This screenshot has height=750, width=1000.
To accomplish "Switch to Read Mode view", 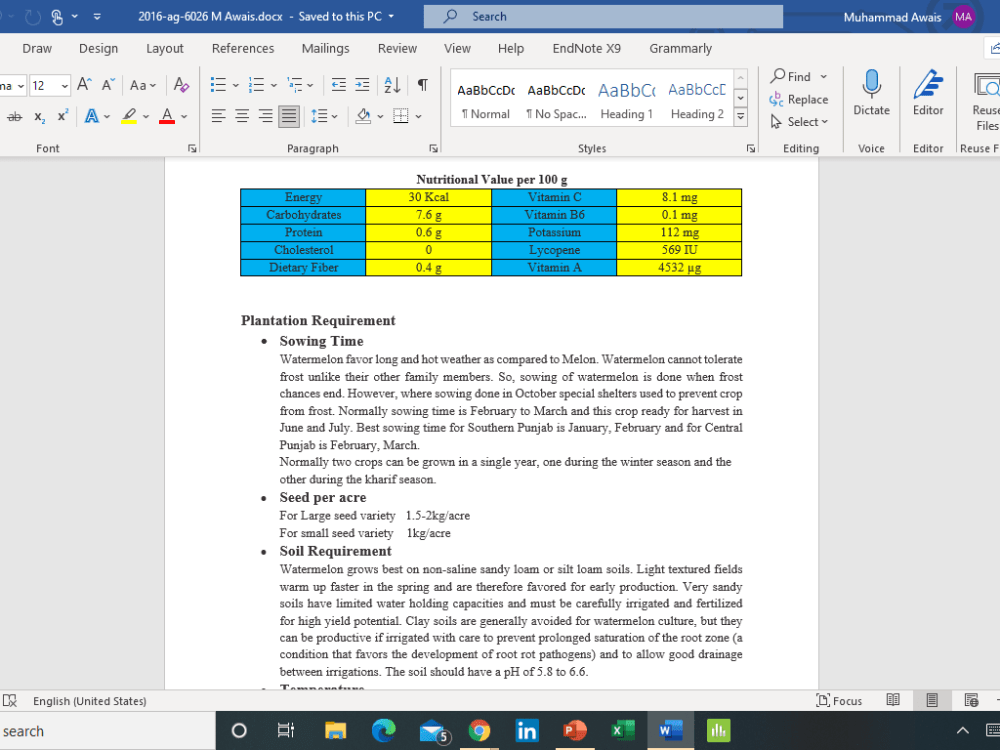I will 893,700.
